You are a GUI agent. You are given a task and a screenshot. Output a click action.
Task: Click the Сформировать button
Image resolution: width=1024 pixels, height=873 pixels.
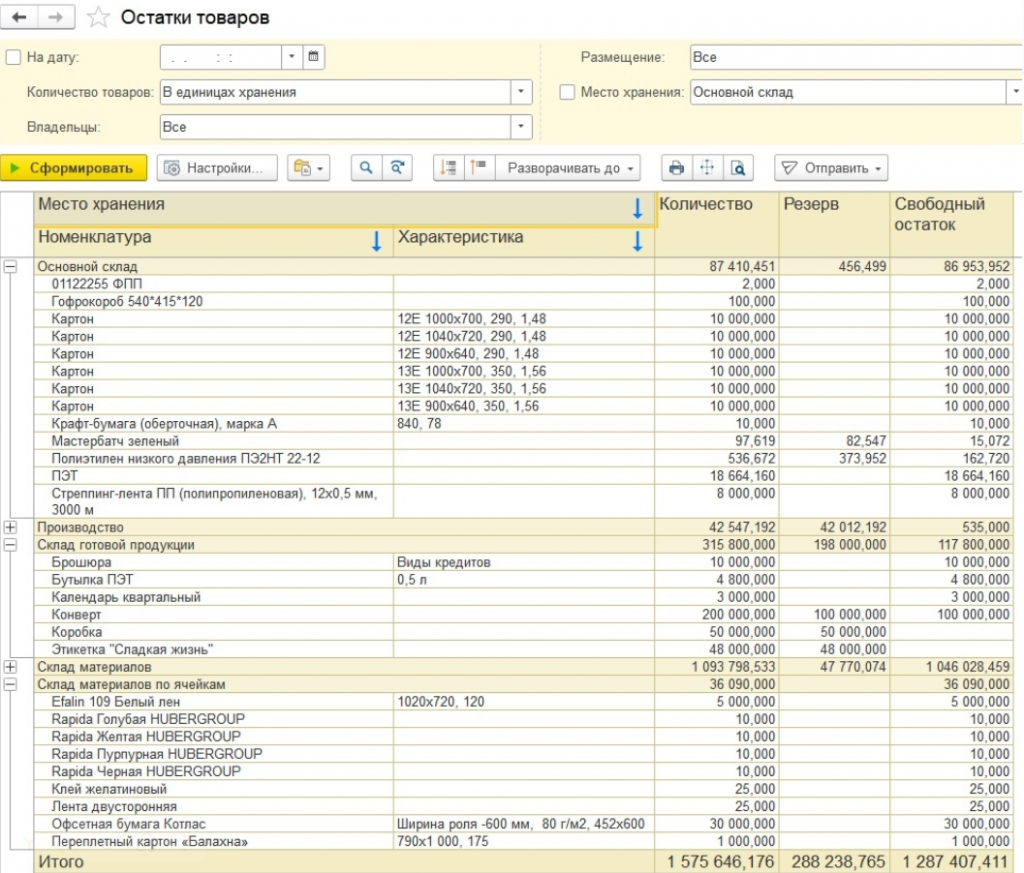tap(73, 168)
